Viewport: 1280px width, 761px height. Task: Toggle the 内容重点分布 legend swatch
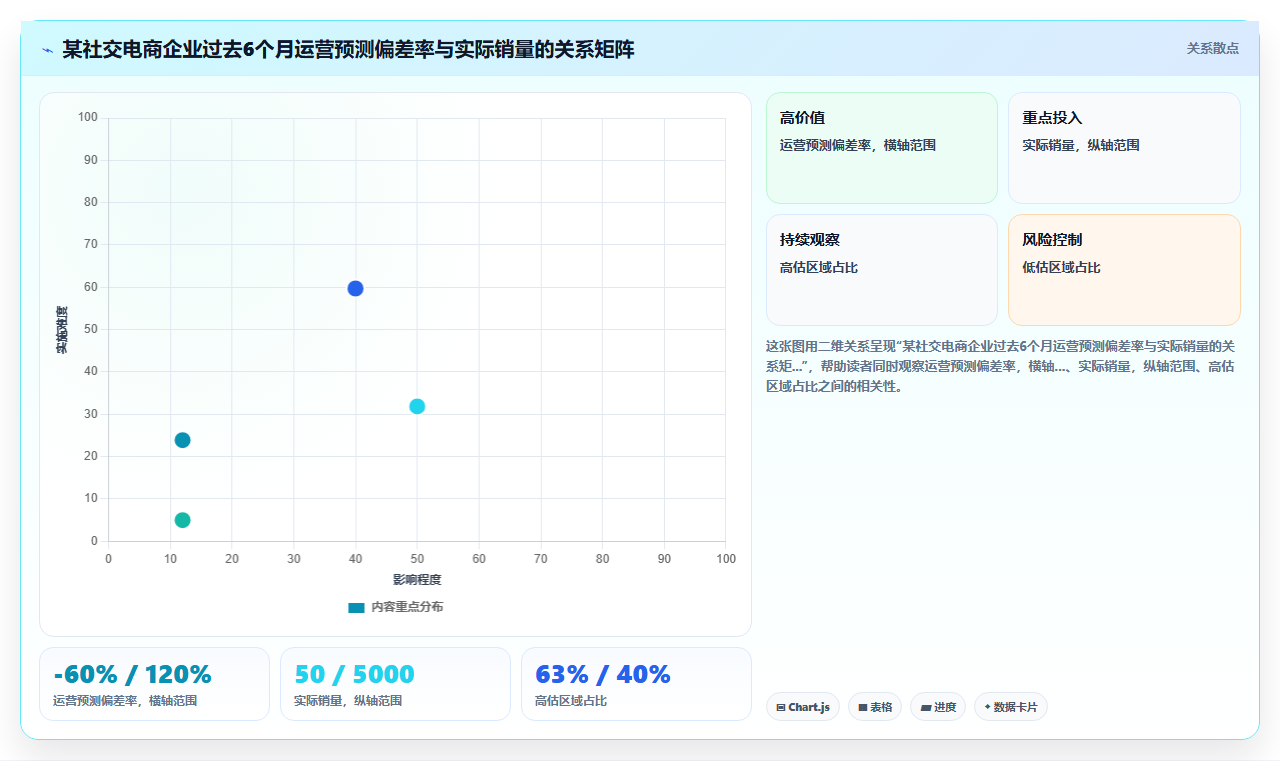[x=356, y=607]
